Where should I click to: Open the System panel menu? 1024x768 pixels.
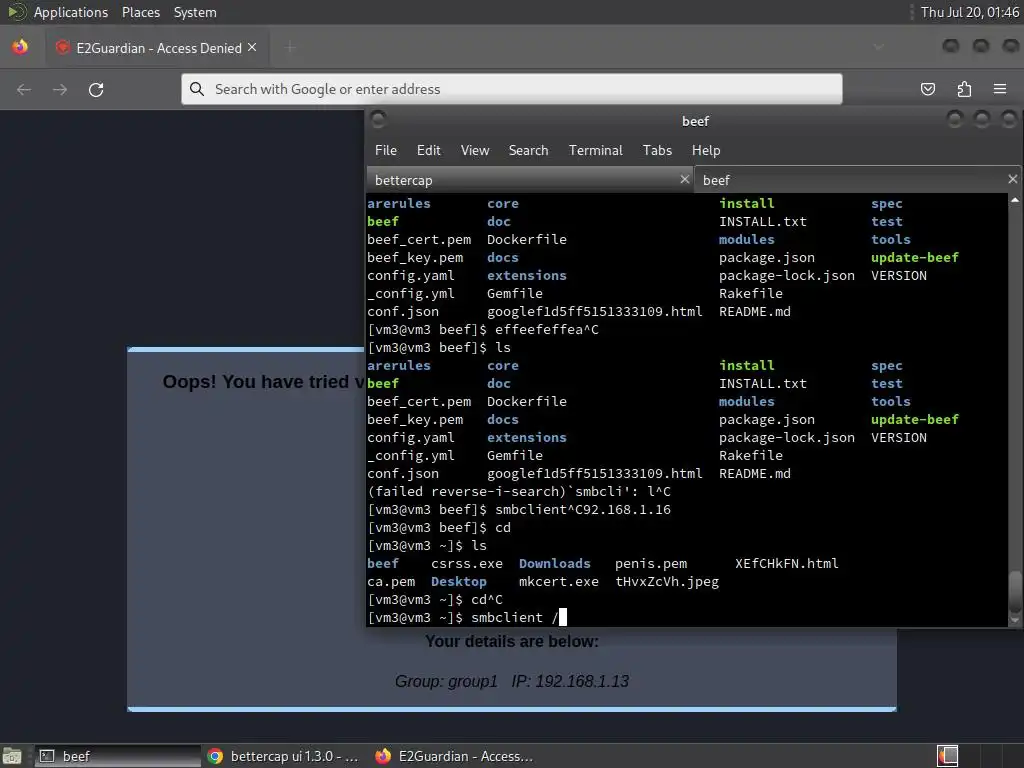pos(195,12)
